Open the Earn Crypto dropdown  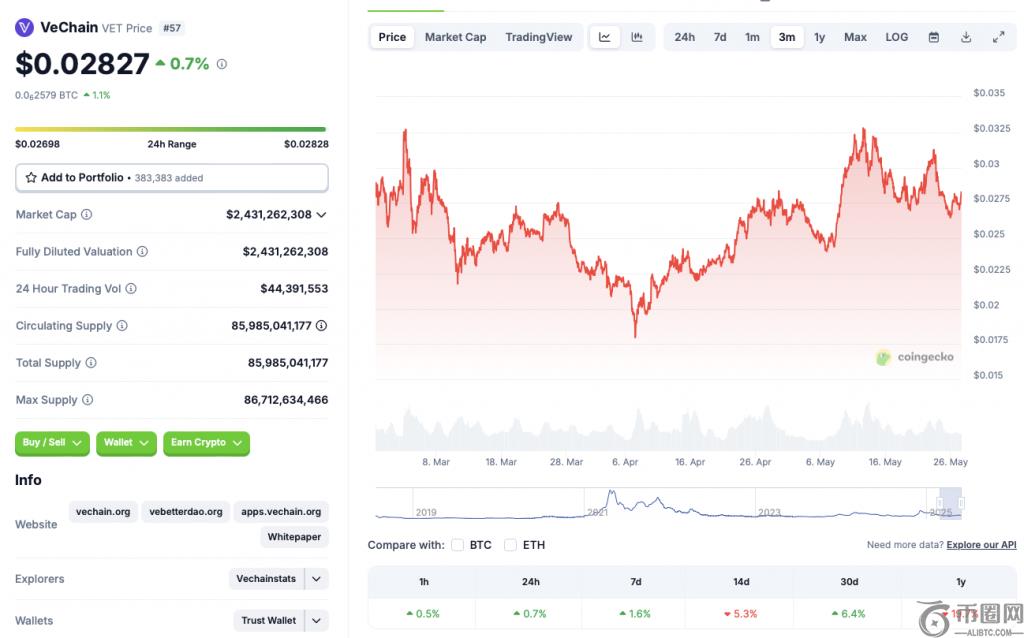pos(206,443)
